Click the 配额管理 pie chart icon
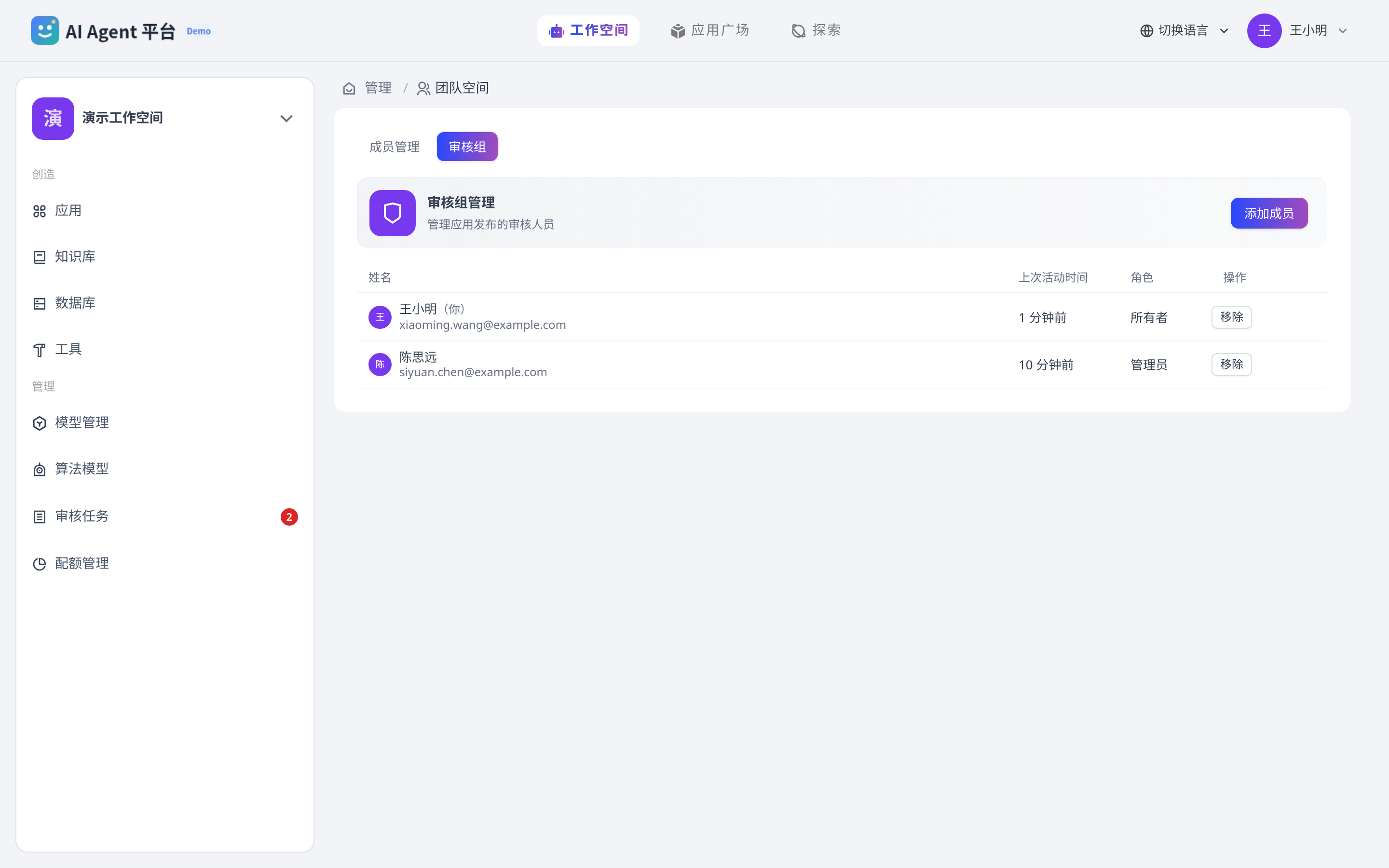The width and height of the screenshot is (1389, 868). pyautogui.click(x=40, y=564)
